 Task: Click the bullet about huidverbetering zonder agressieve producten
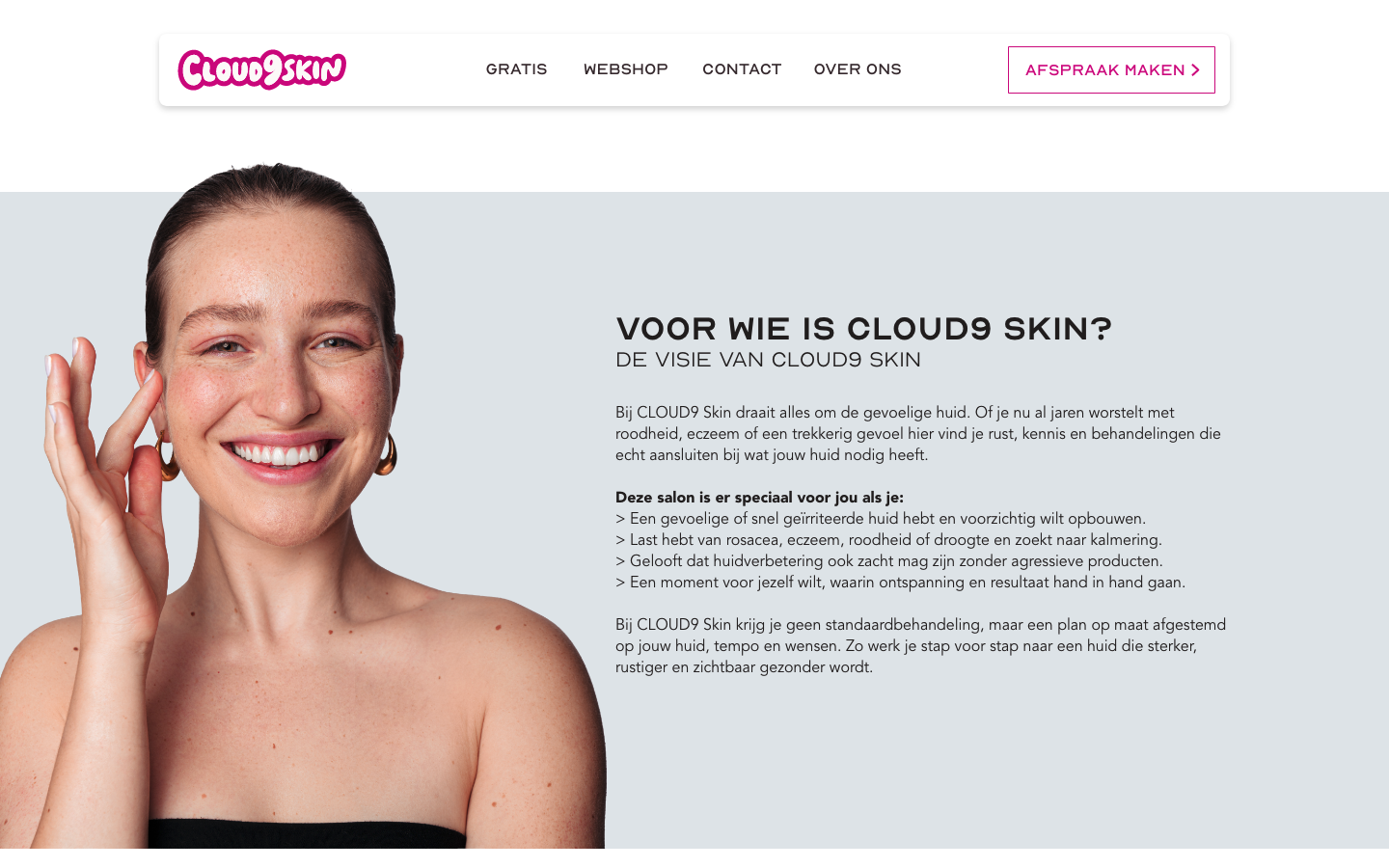tap(889, 561)
